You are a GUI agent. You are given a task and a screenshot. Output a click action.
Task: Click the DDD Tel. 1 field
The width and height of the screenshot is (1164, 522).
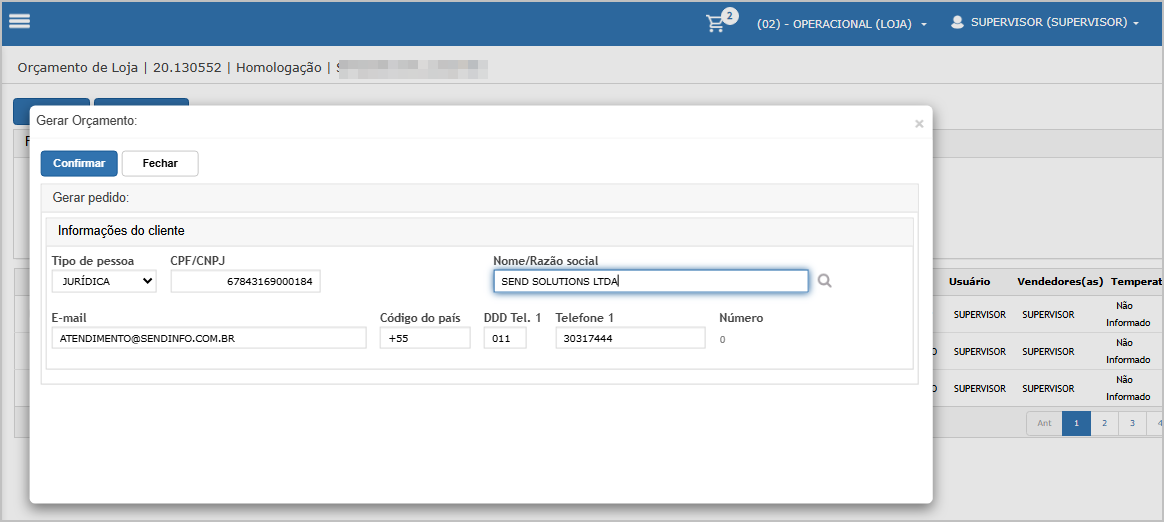(505, 338)
